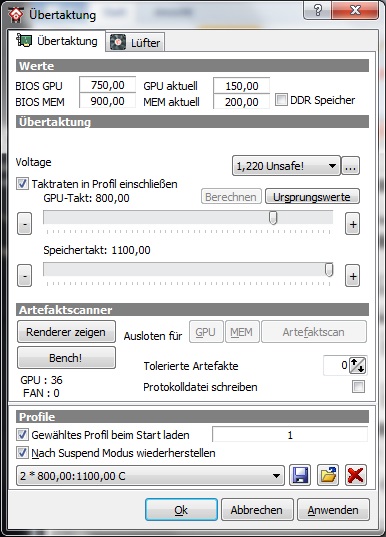Click the help question mark button

(317, 11)
